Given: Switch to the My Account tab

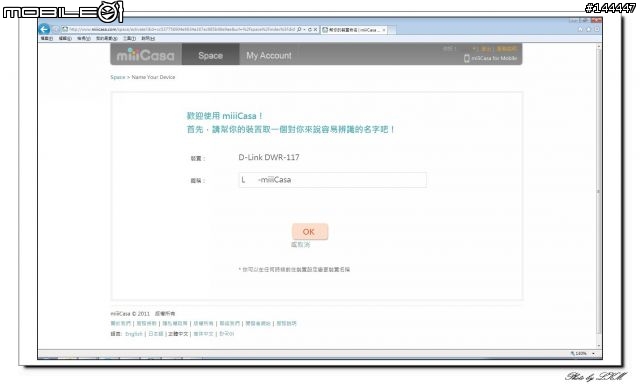Looking at the screenshot, I should (269, 55).
